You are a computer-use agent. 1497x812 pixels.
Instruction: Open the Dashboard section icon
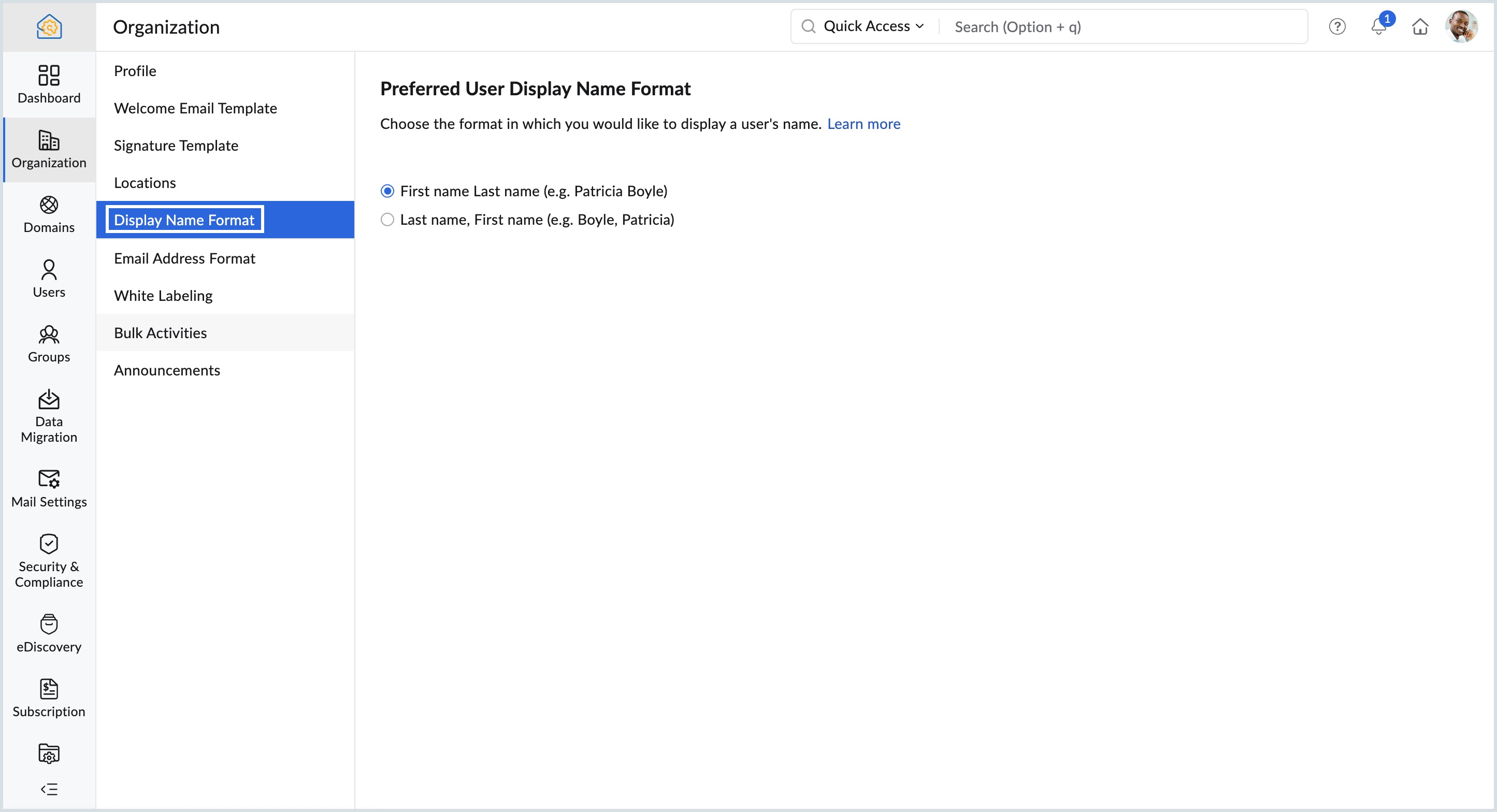point(49,76)
